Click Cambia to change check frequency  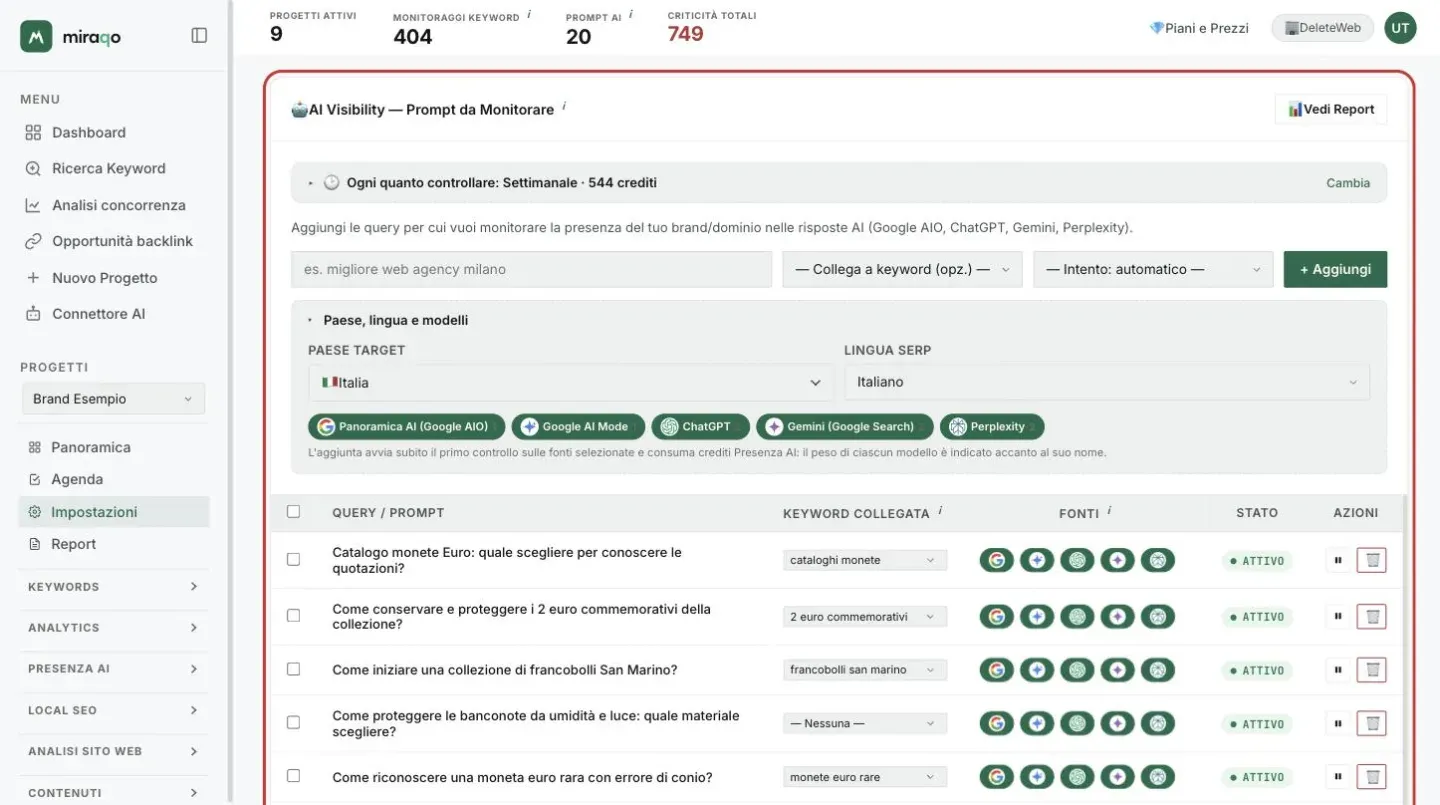1348,183
